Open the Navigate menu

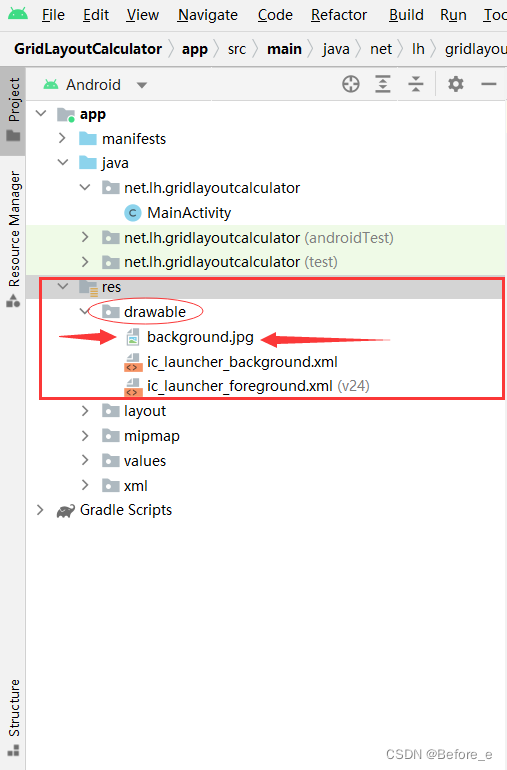(208, 15)
